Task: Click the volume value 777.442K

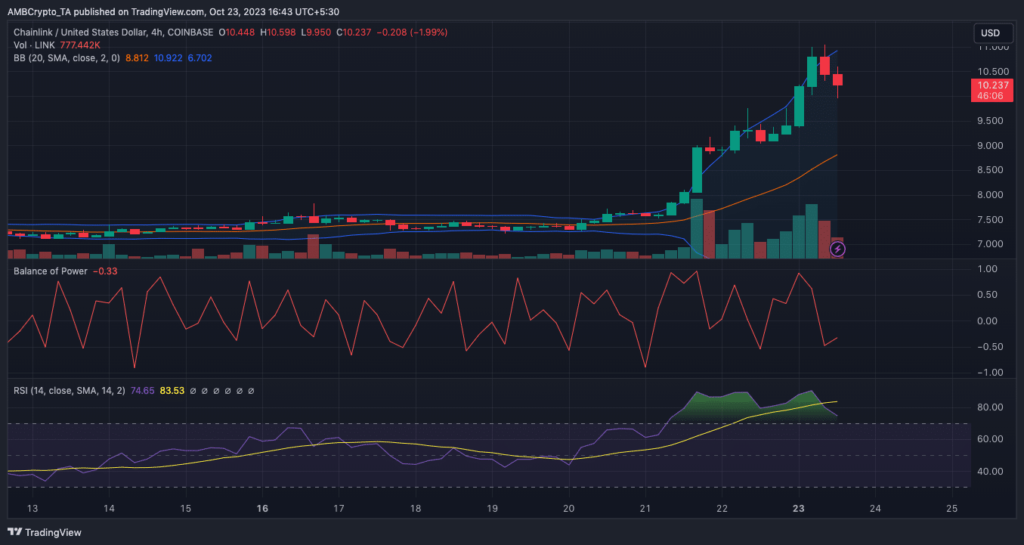Action: coord(79,45)
